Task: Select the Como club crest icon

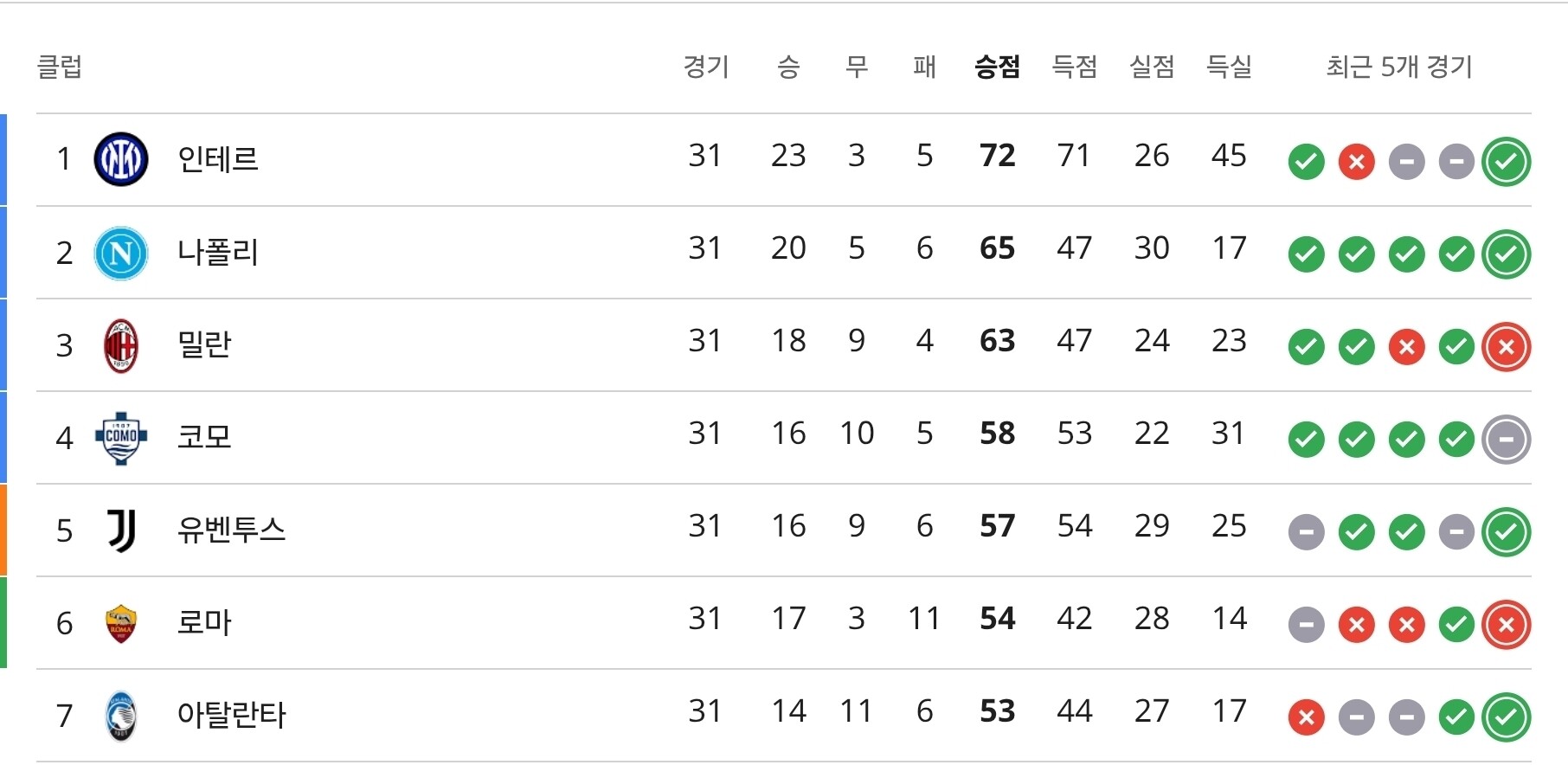Action: click(x=121, y=438)
